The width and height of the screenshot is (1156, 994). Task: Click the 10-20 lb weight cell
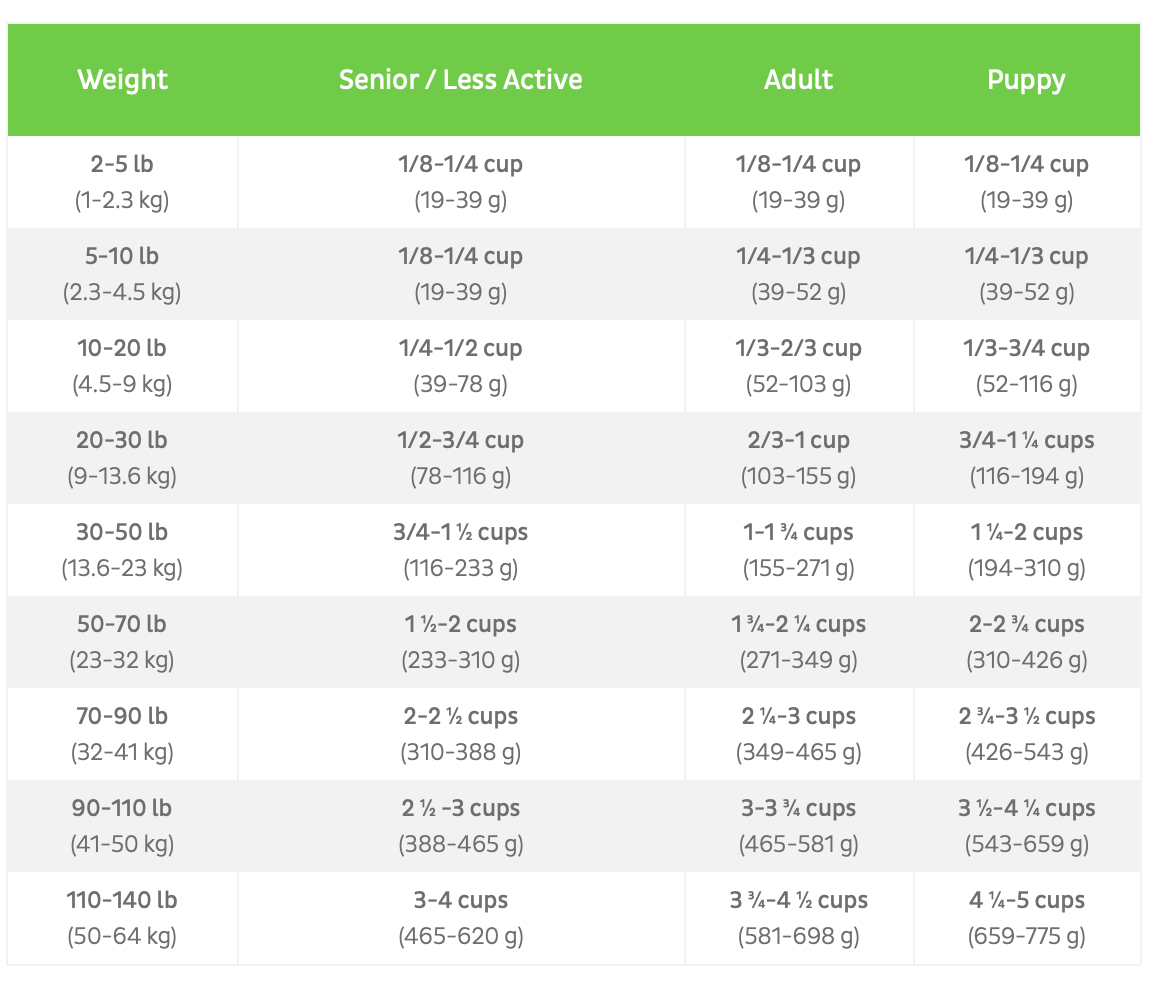(x=122, y=366)
